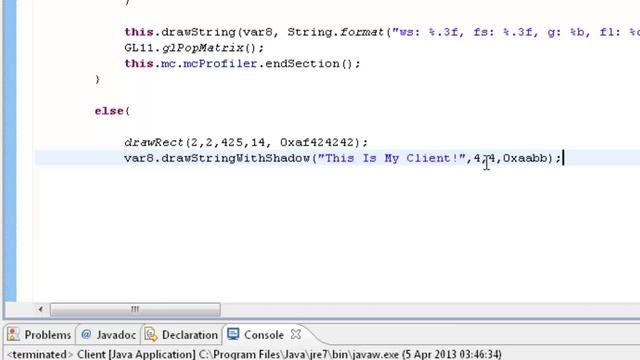Image resolution: width=640 pixels, height=360 pixels.
Task: Select the Console tab
Action: 264,335
